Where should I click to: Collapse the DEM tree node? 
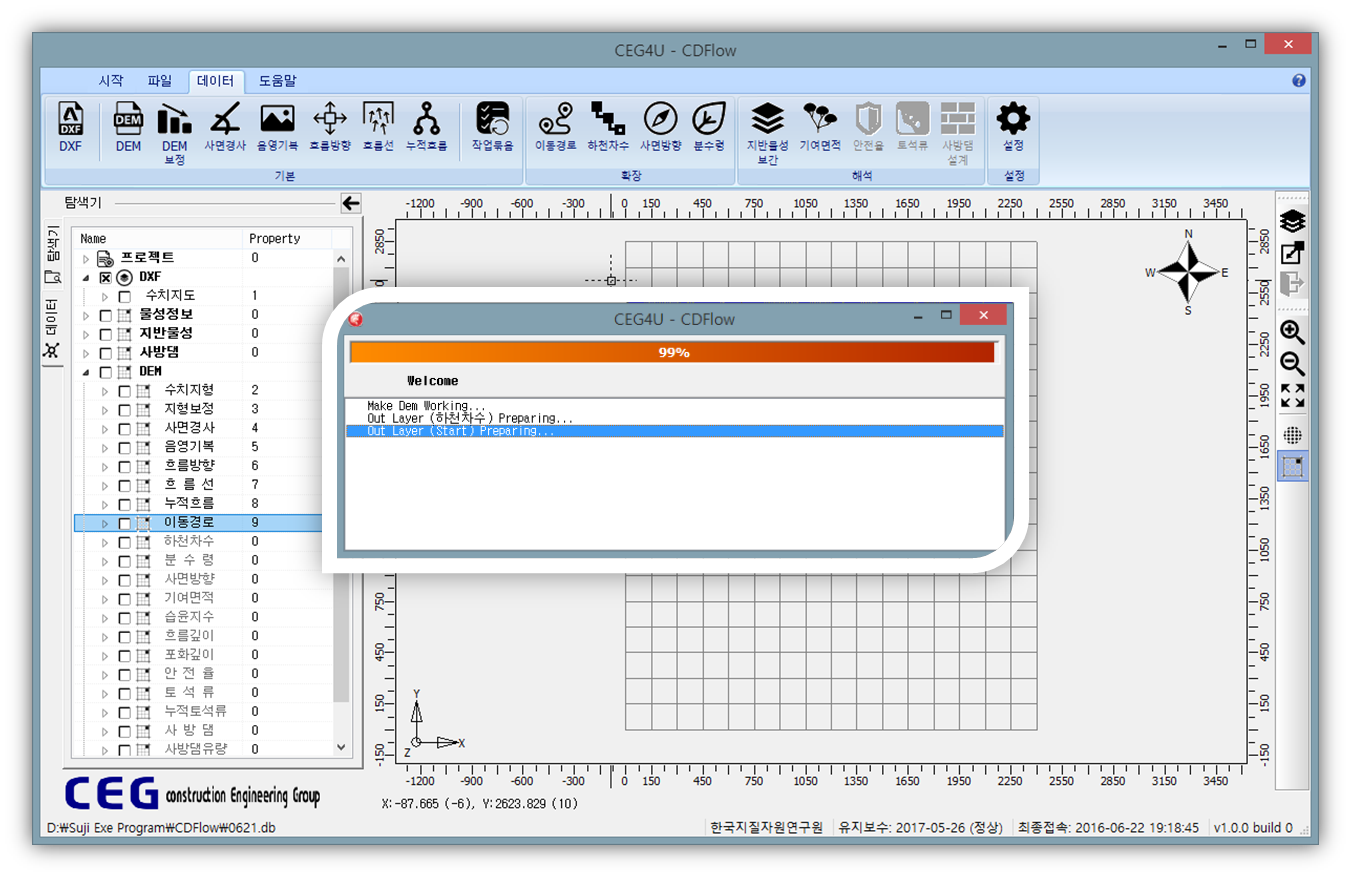pos(86,372)
